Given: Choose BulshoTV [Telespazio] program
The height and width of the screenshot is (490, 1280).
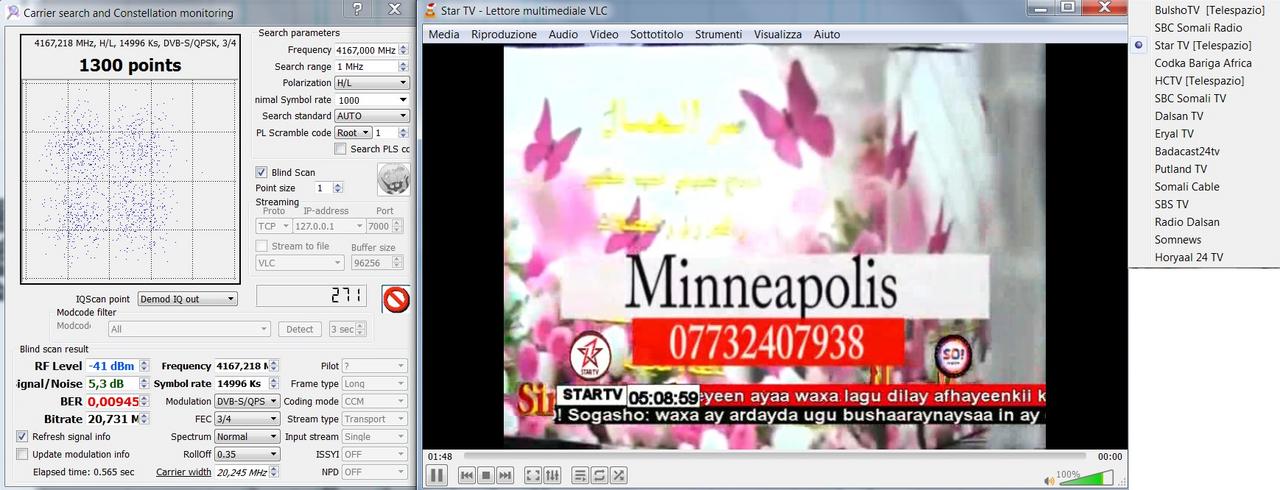Looking at the screenshot, I should coord(1202,10).
